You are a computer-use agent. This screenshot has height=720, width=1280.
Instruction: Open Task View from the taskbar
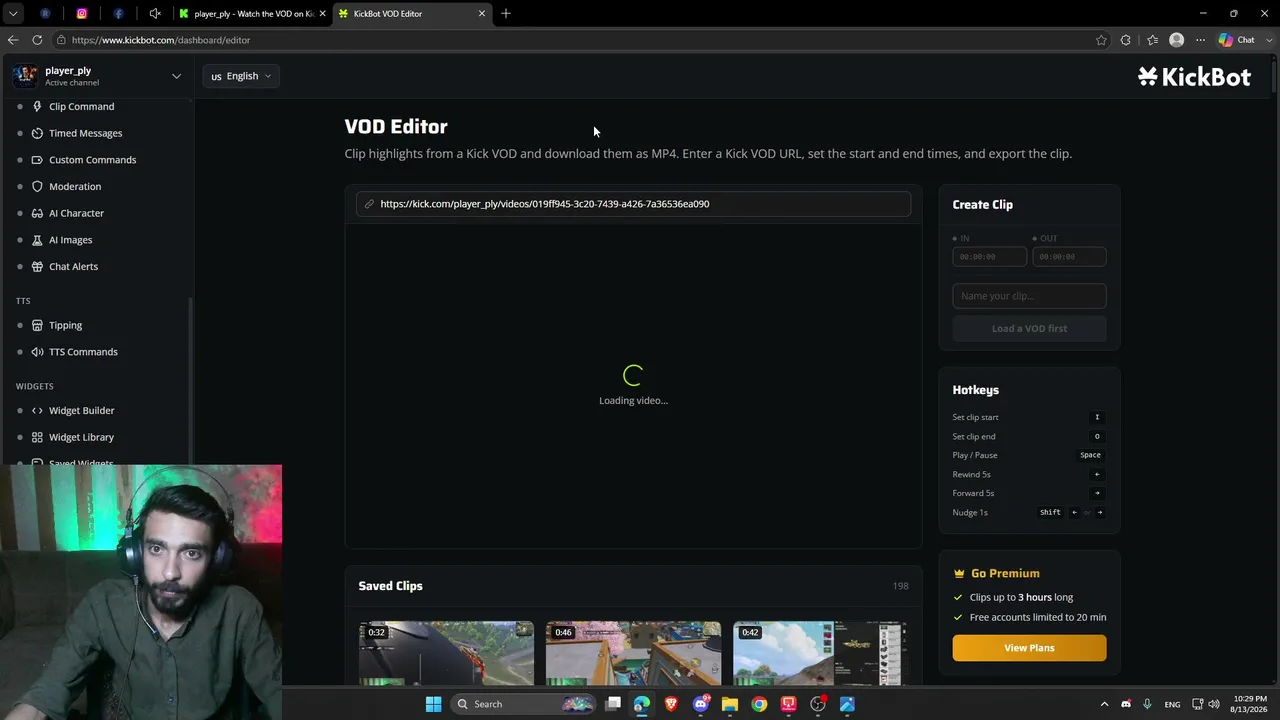click(x=613, y=704)
